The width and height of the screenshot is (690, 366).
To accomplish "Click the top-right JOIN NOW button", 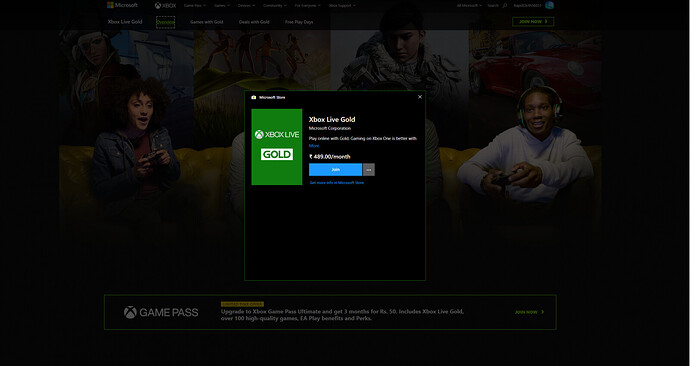I will [x=533, y=22].
